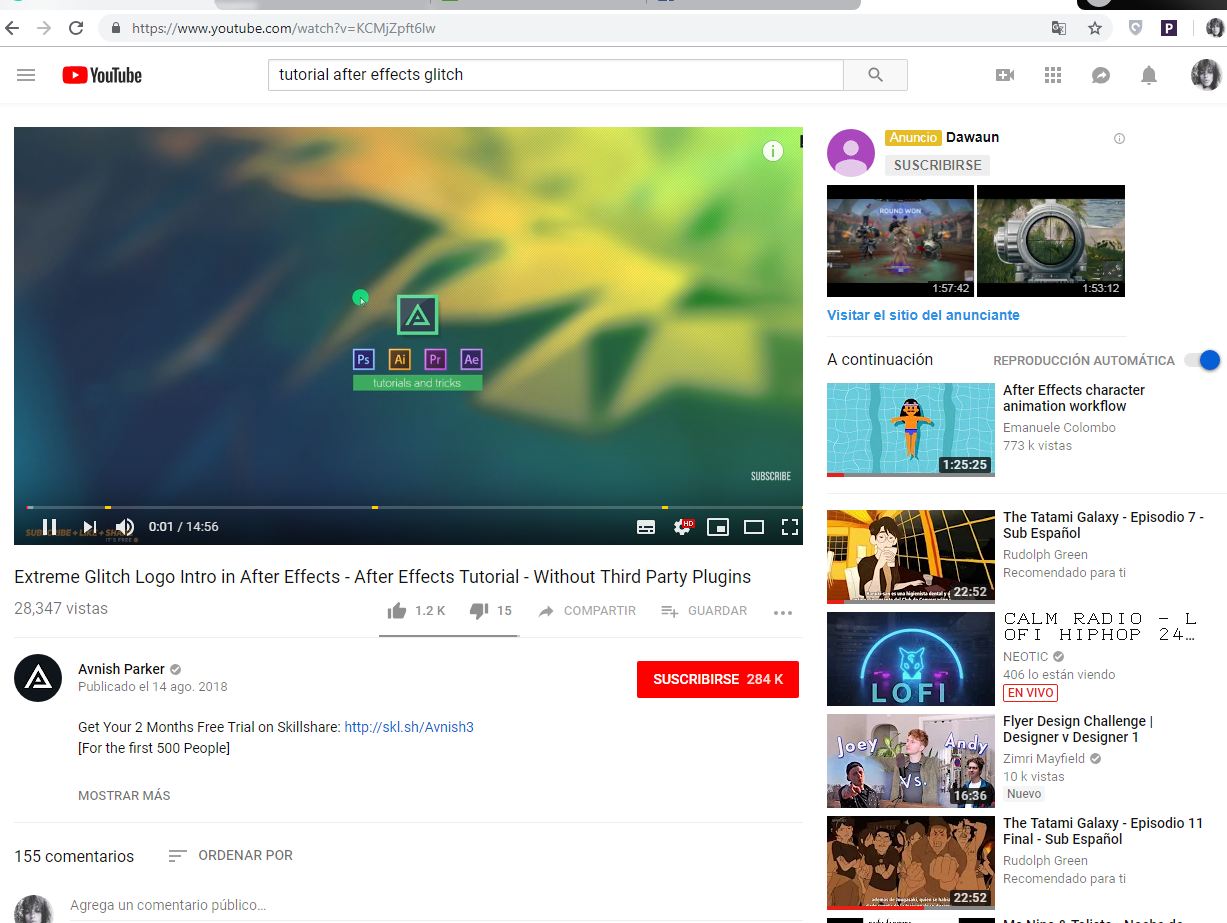The width and height of the screenshot is (1227, 923).
Task: Click the SUBSCRIBE watermark in the video
Action: tap(771, 476)
